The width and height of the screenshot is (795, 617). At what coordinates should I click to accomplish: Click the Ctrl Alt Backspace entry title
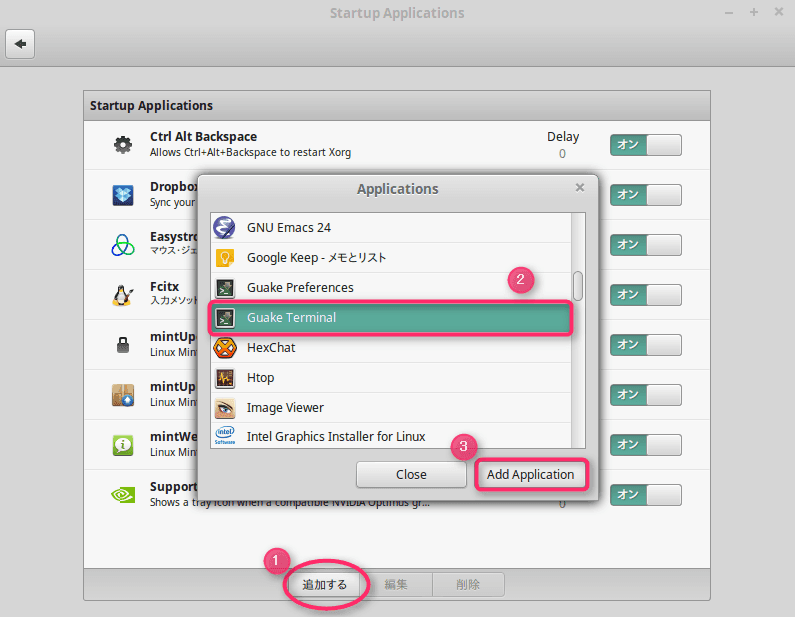click(203, 137)
